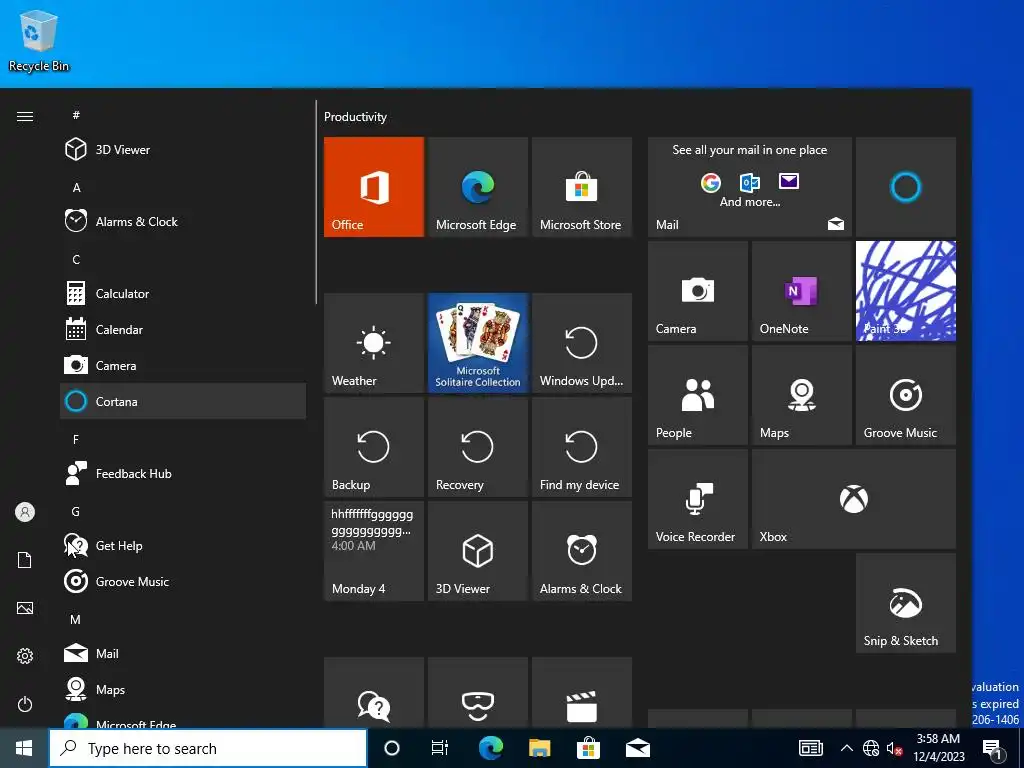Open the Recovery tile

click(x=477, y=447)
